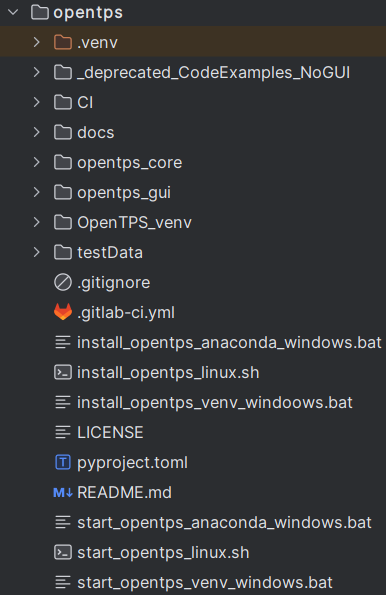Viewport: 386px width, 595px height.
Task: Click the opentps_core folder icon
Action: coord(63,162)
